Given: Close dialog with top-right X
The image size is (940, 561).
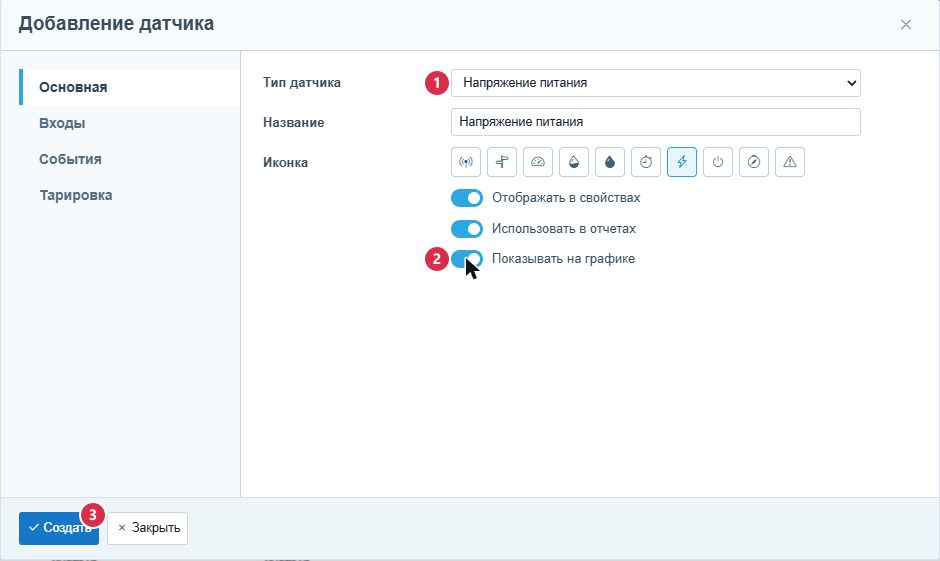Looking at the screenshot, I should [x=905, y=25].
